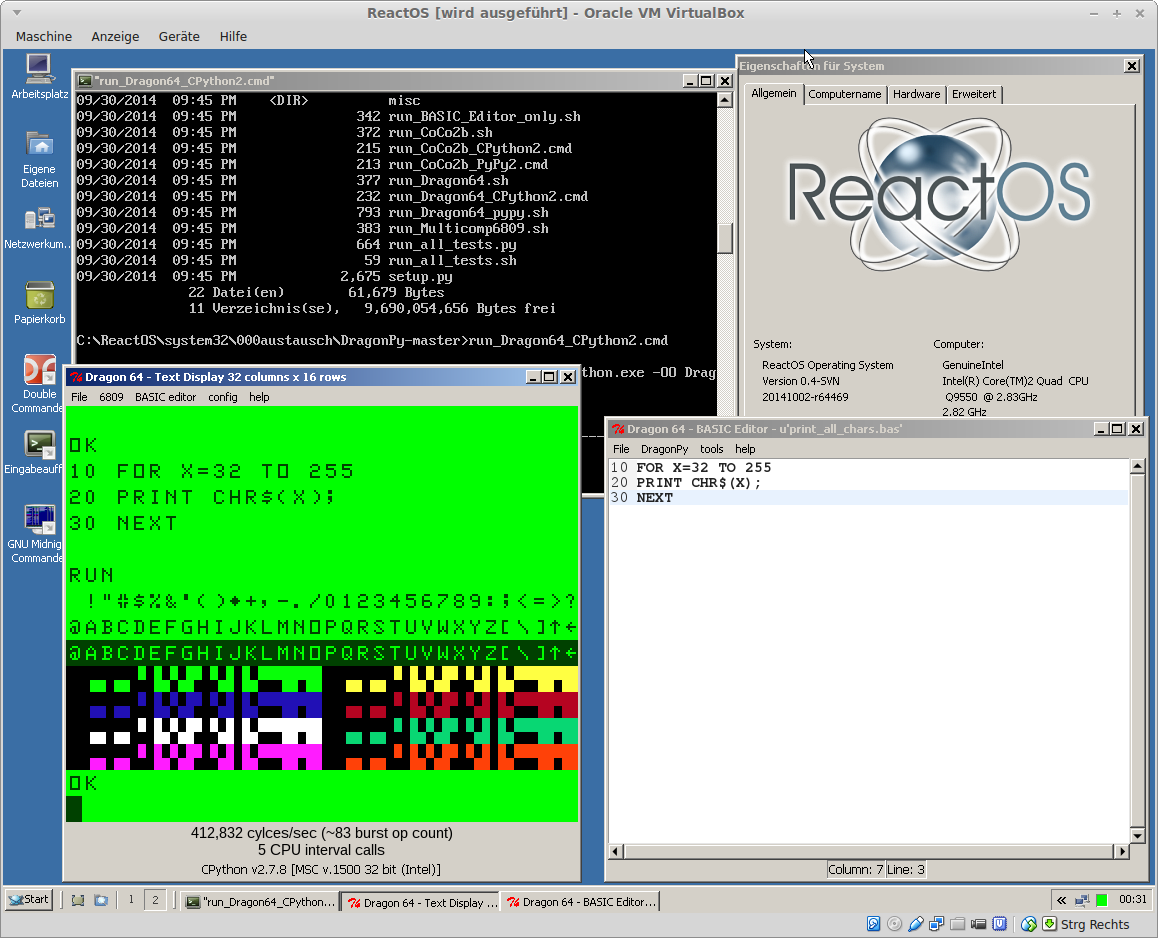Click the VirtualBox USB status icon
This screenshot has height=938, width=1158.
point(916,924)
